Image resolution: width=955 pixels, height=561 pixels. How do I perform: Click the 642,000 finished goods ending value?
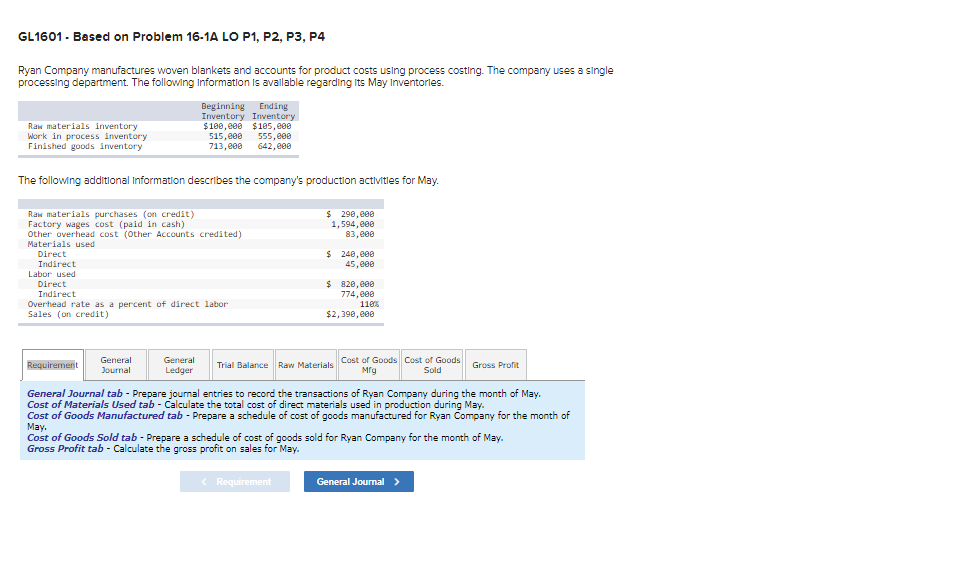point(275,146)
